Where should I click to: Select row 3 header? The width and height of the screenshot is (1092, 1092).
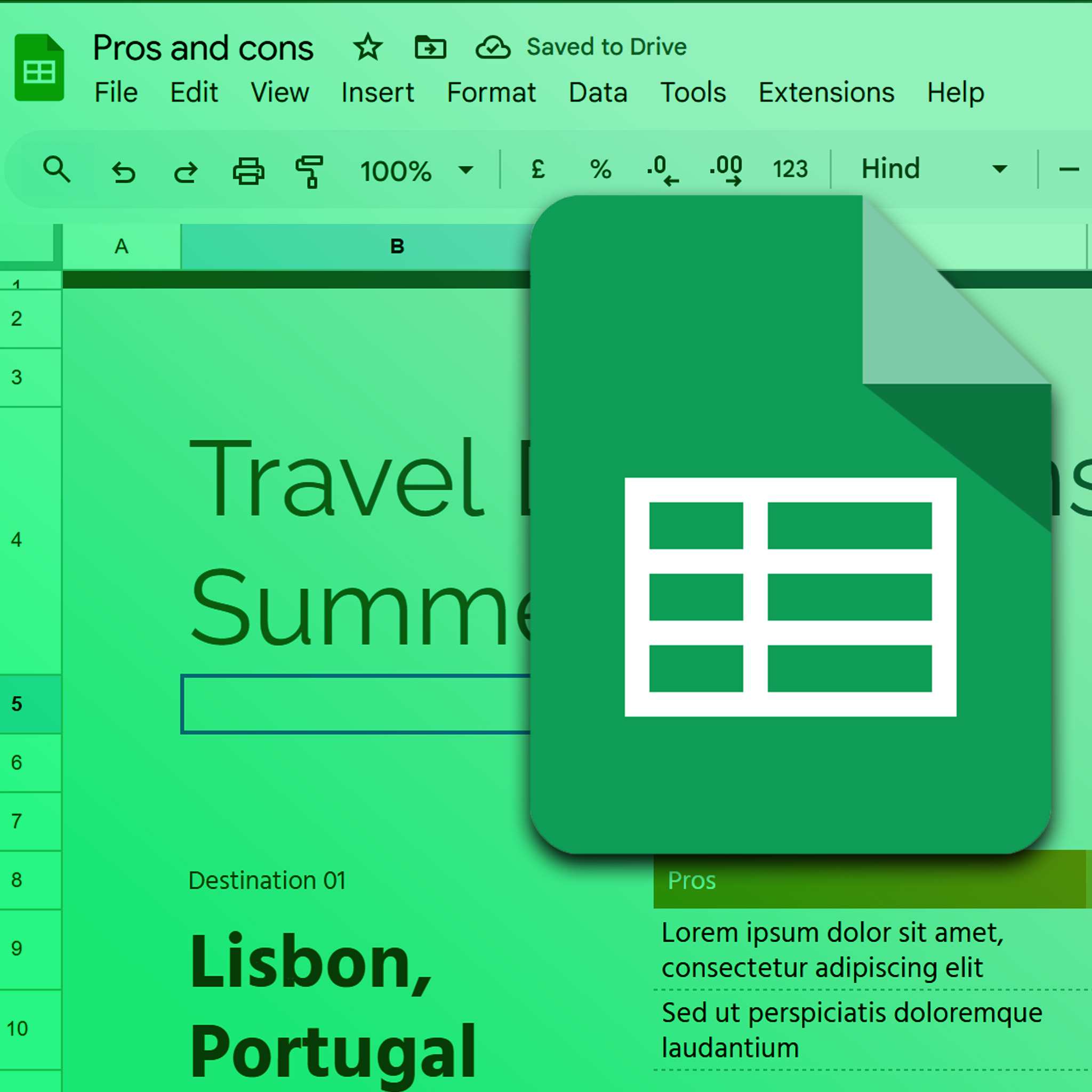tap(30, 378)
